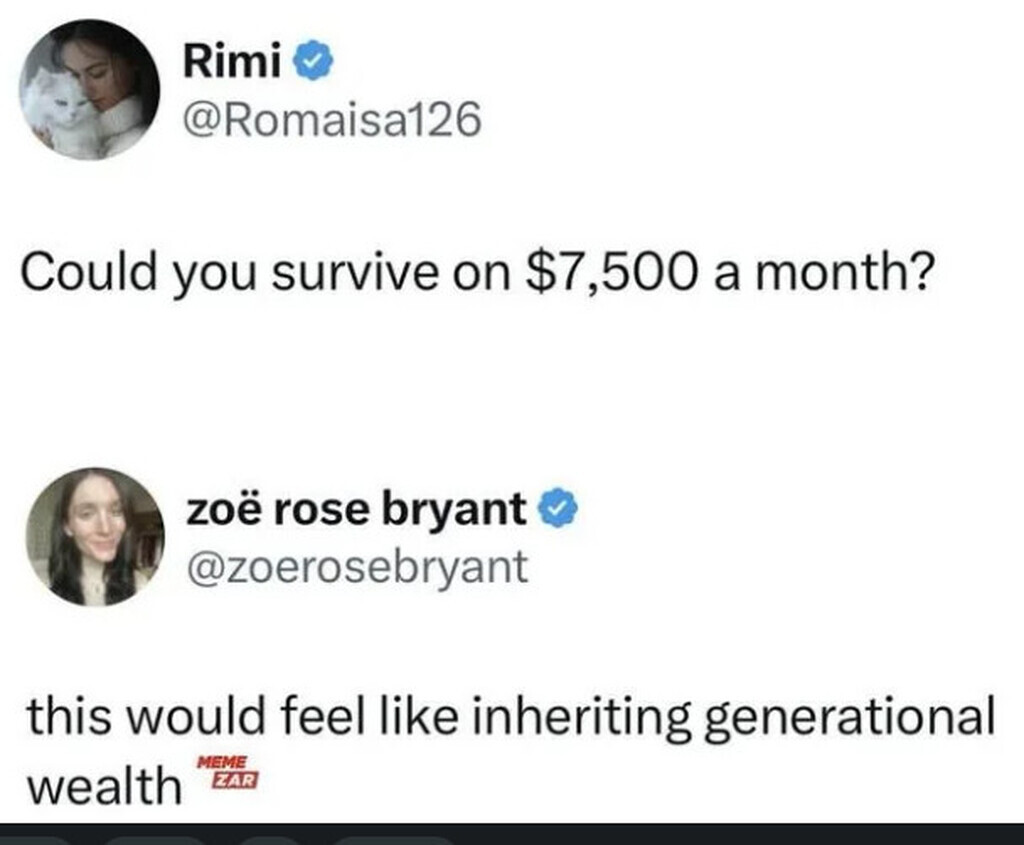Click the Rimi display name
Screen dimensions: 1024x845
232,62
